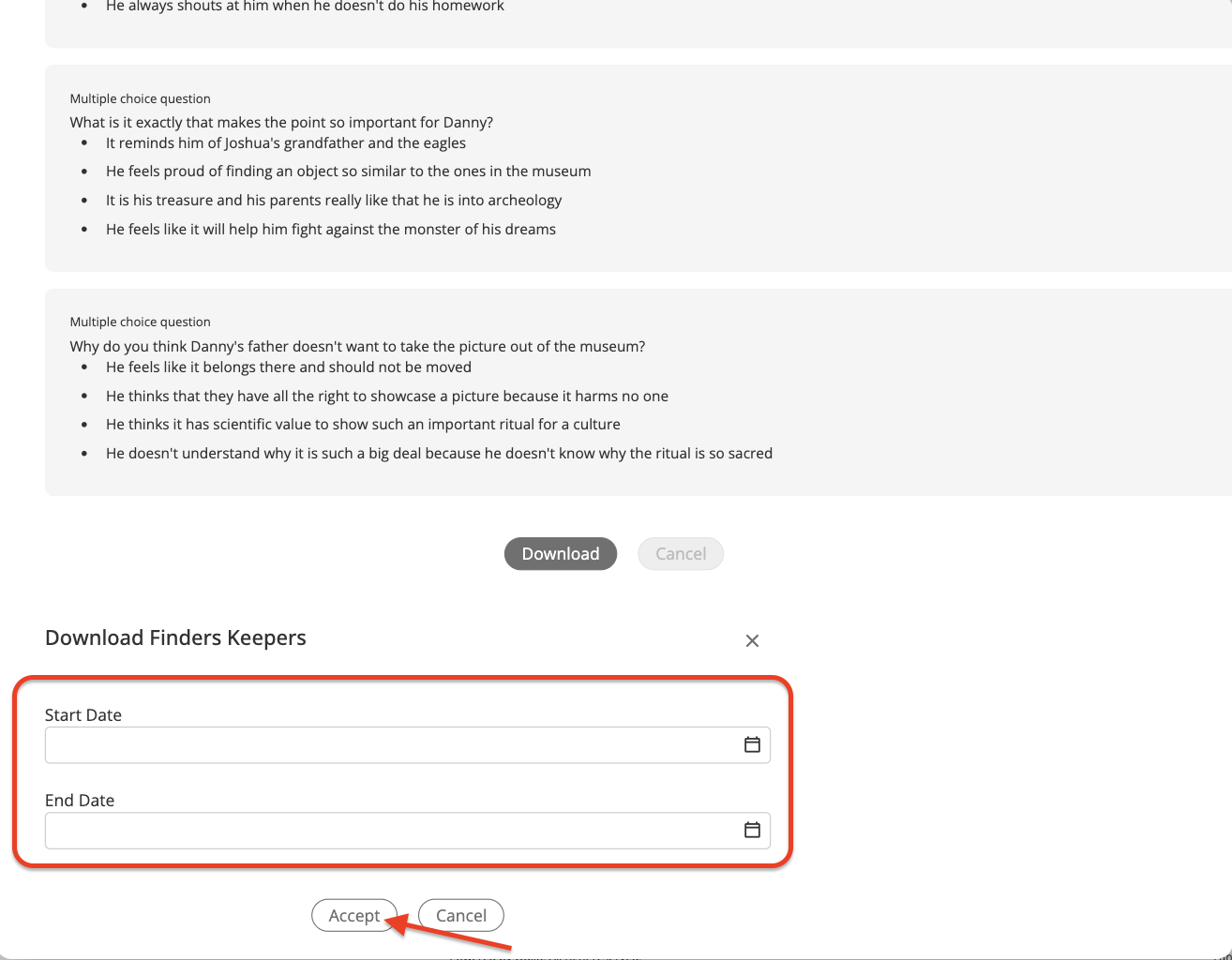Image resolution: width=1232 pixels, height=960 pixels.
Task: Select the treasure and archeology answer
Action: point(334,201)
